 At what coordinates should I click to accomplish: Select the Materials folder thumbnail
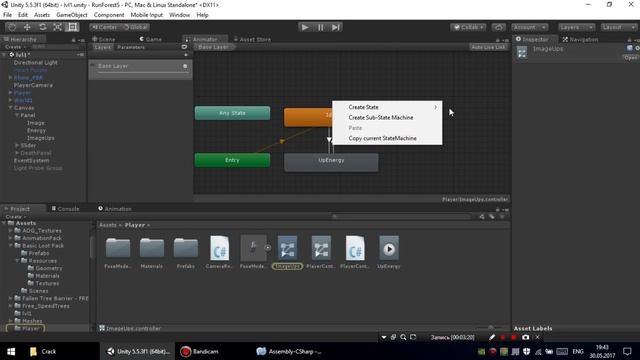(x=151, y=252)
